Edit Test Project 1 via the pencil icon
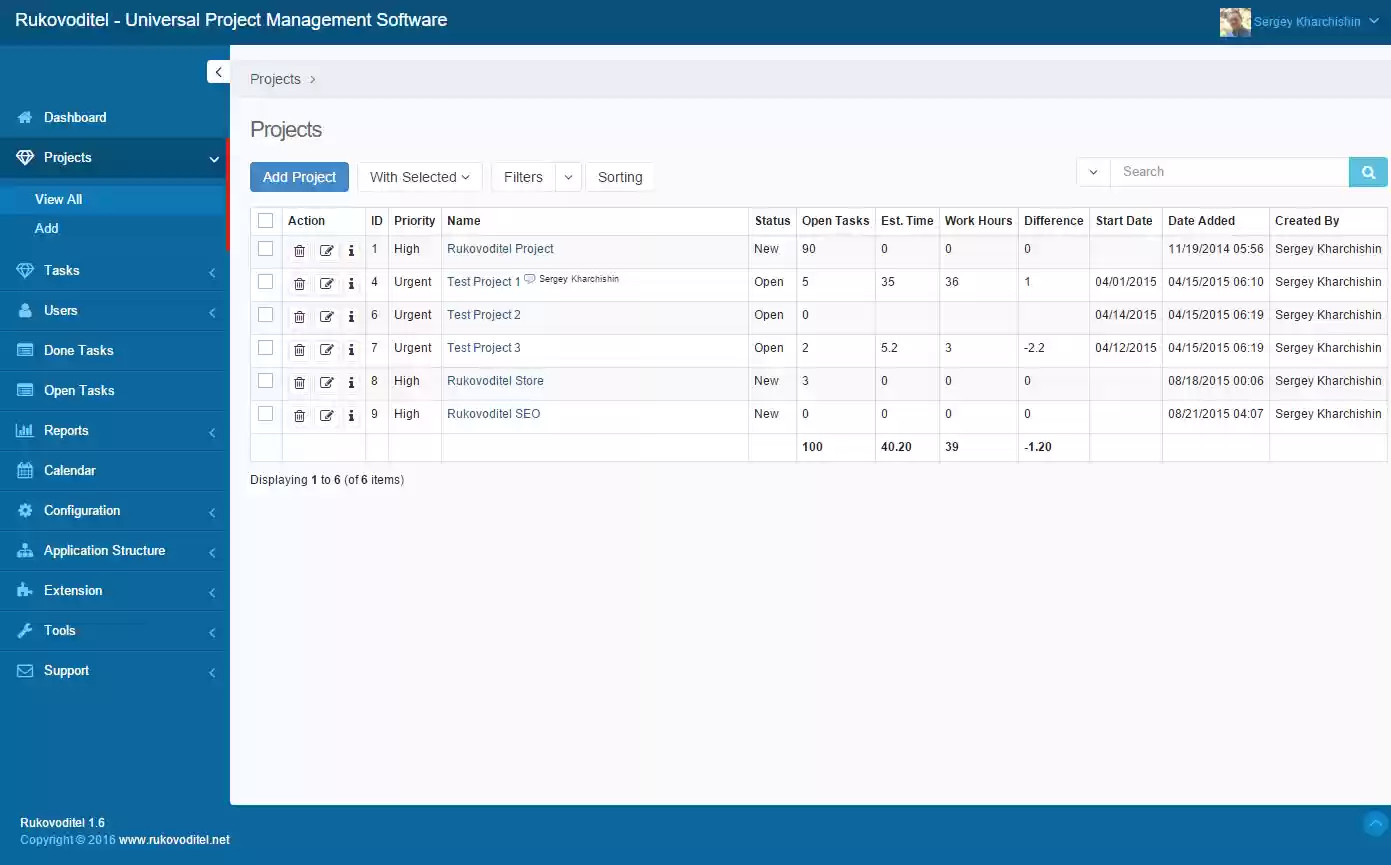 pos(325,282)
